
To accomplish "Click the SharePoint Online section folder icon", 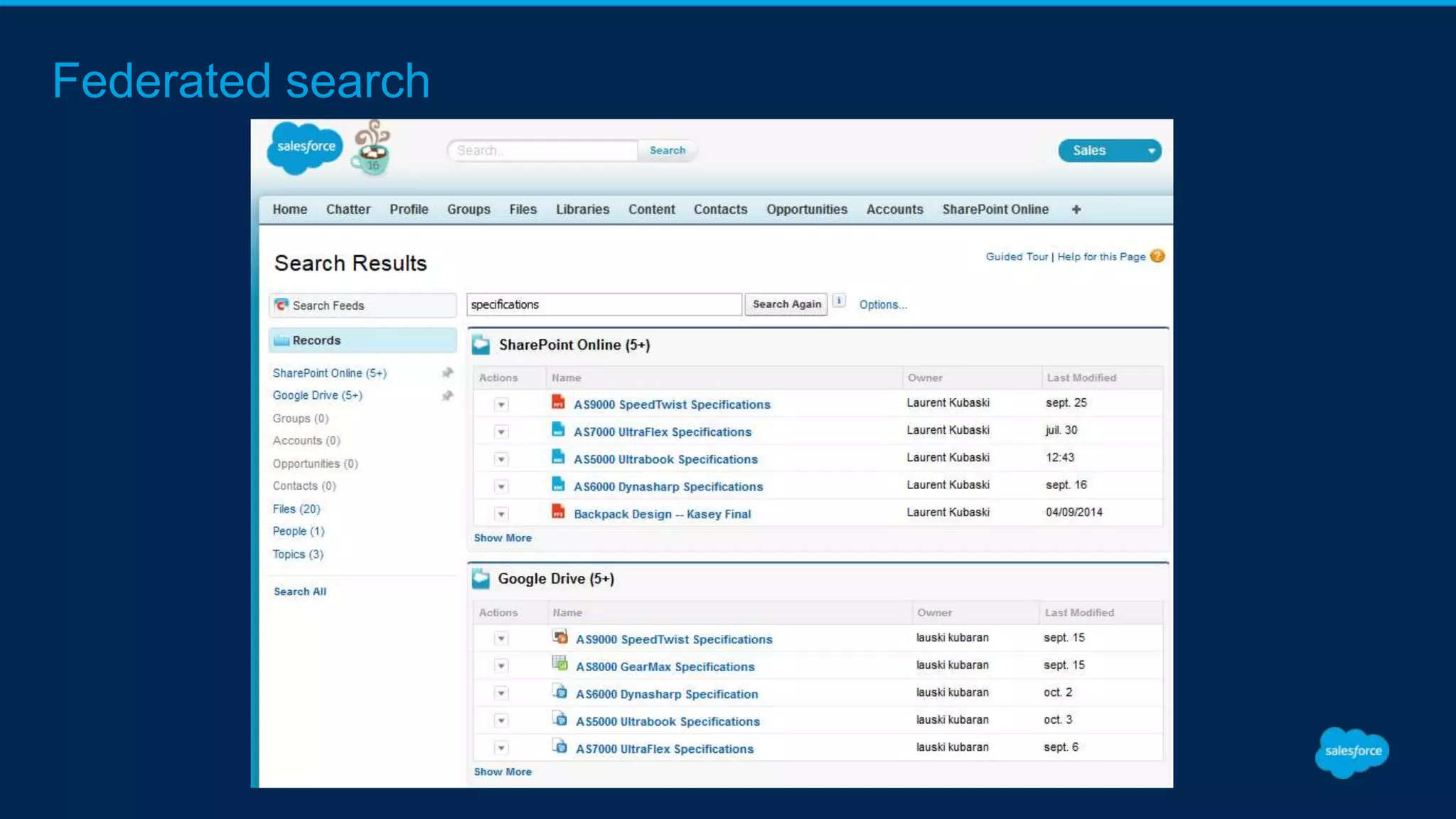I will (x=481, y=345).
